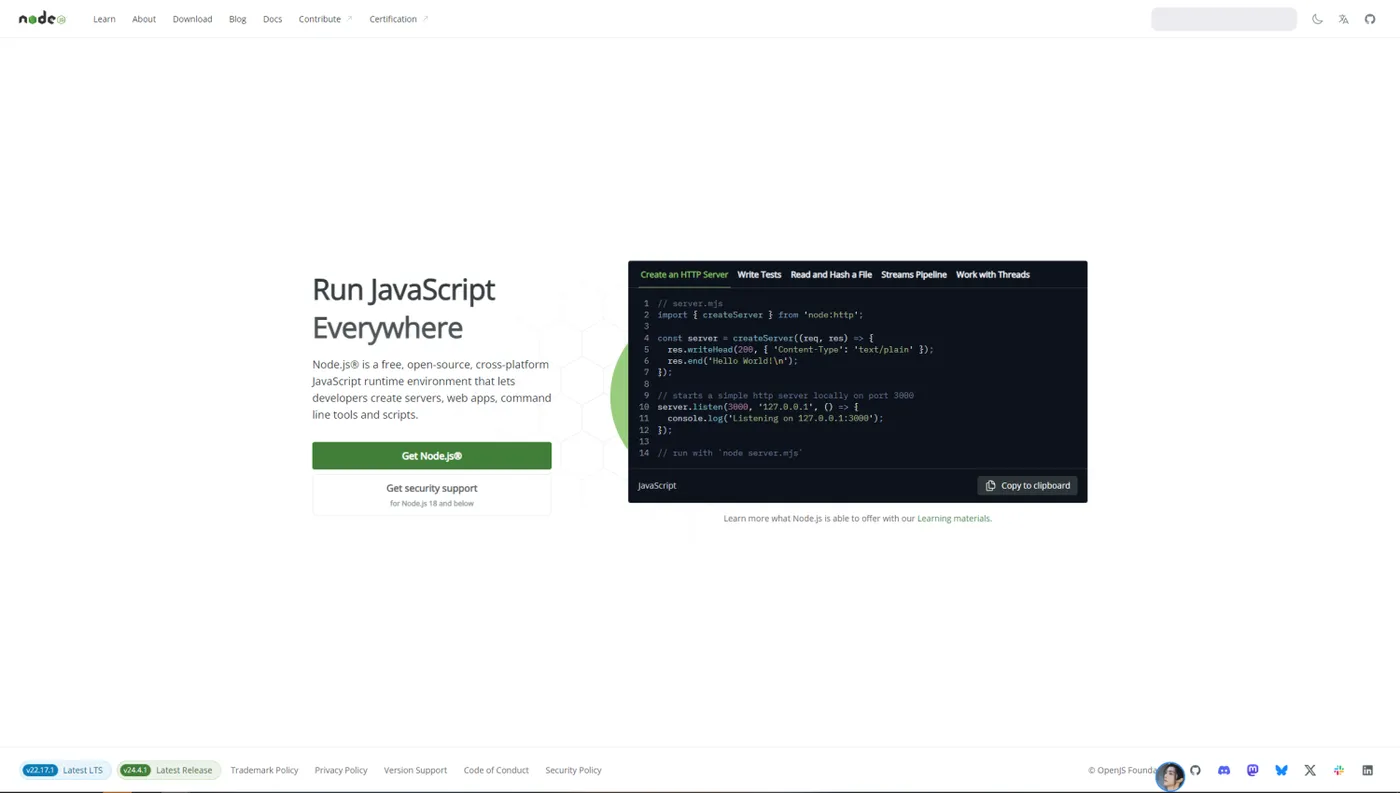The width and height of the screenshot is (1400, 793).
Task: Open the Learn menu item
Action: [104, 19]
